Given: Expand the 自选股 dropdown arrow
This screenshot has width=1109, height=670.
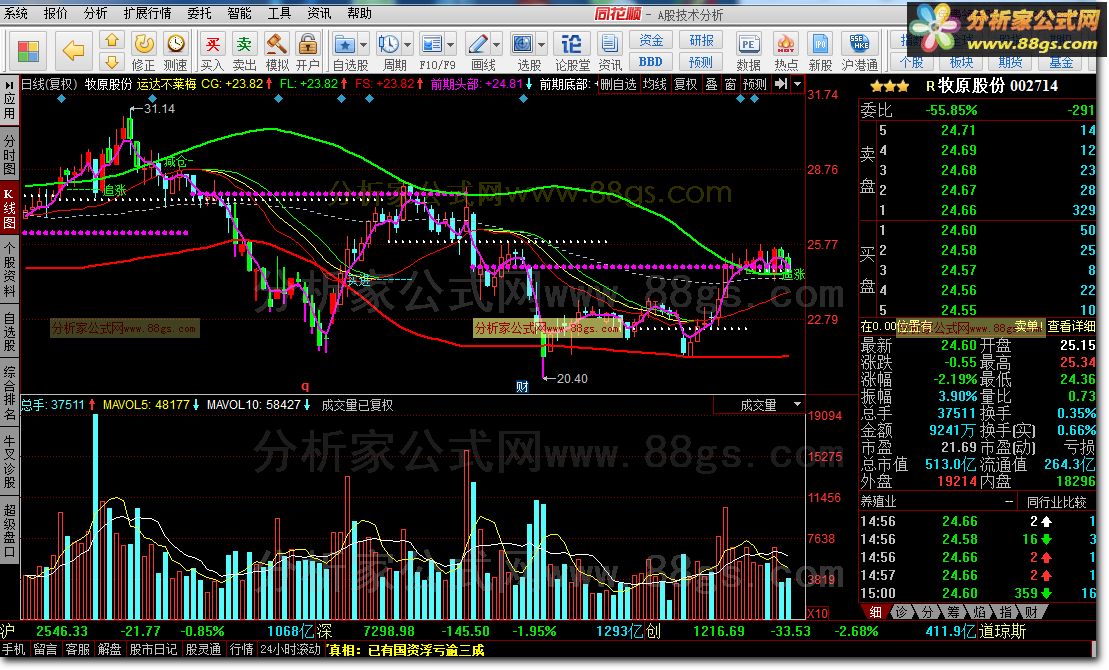Looking at the screenshot, I should pyautogui.click(x=364, y=45).
